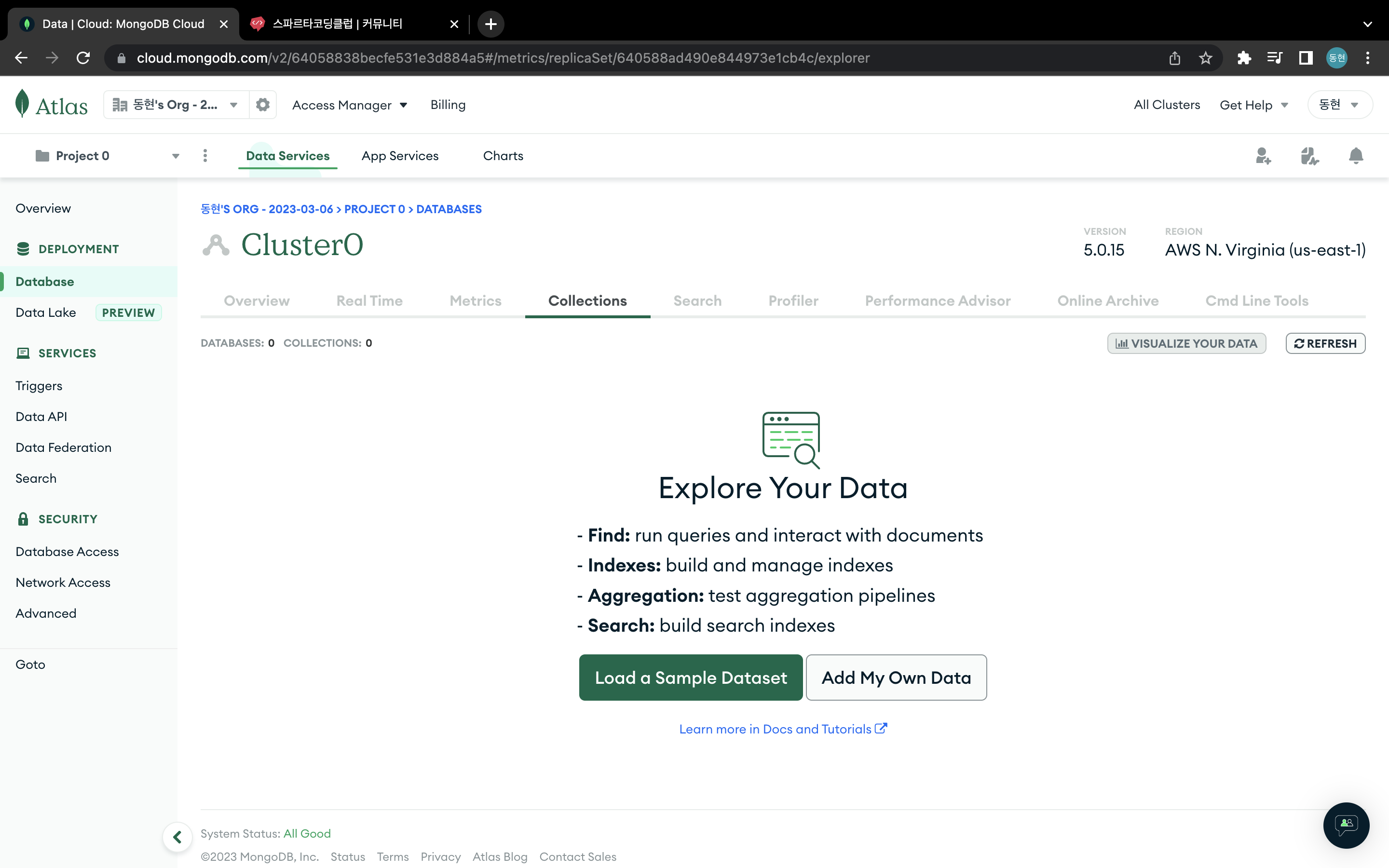Switch to the Charts tab

(x=503, y=156)
